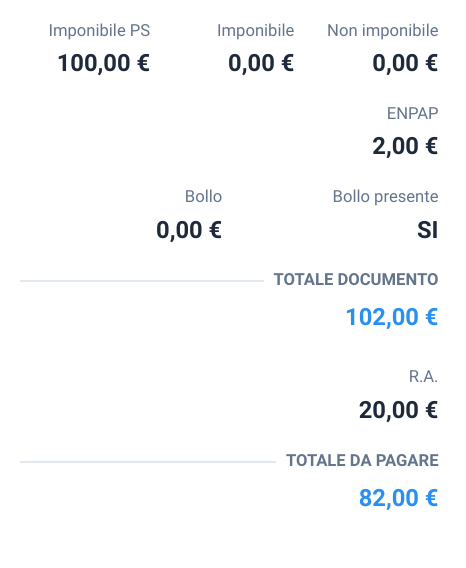Click the Bollo label
Screen dimensions: 466x568
(203, 197)
